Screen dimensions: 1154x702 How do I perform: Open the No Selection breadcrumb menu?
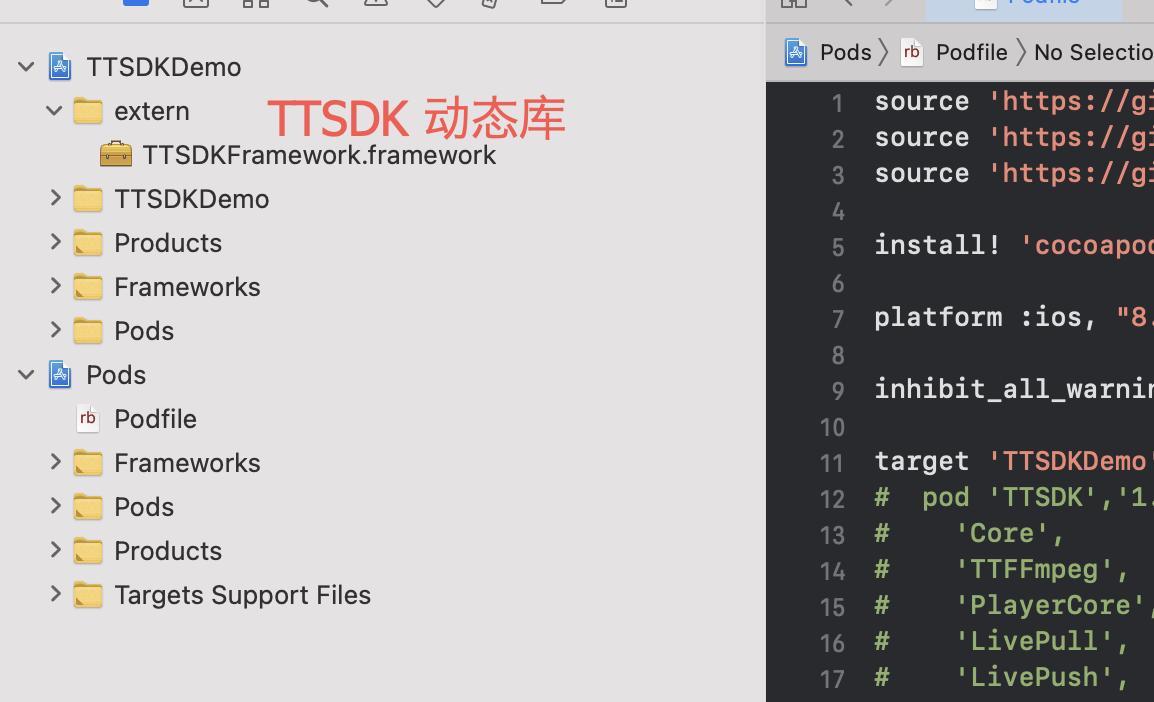pos(1094,52)
